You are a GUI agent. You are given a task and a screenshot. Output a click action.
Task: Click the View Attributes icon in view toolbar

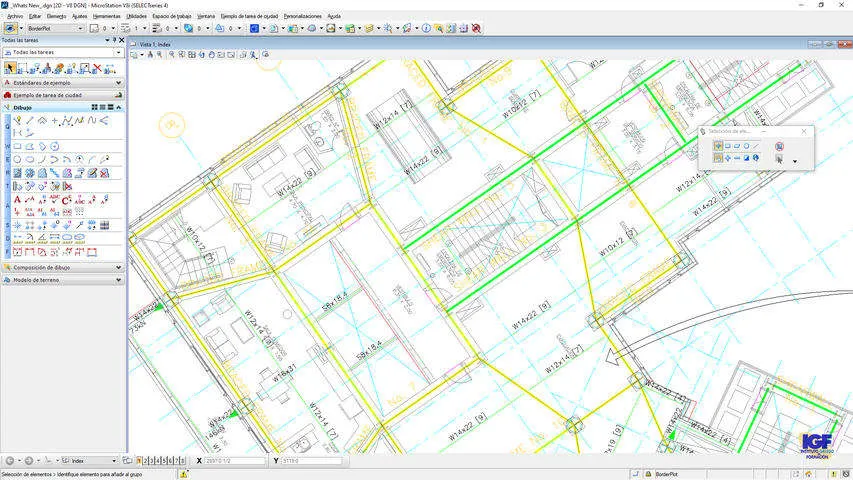click(x=134, y=54)
